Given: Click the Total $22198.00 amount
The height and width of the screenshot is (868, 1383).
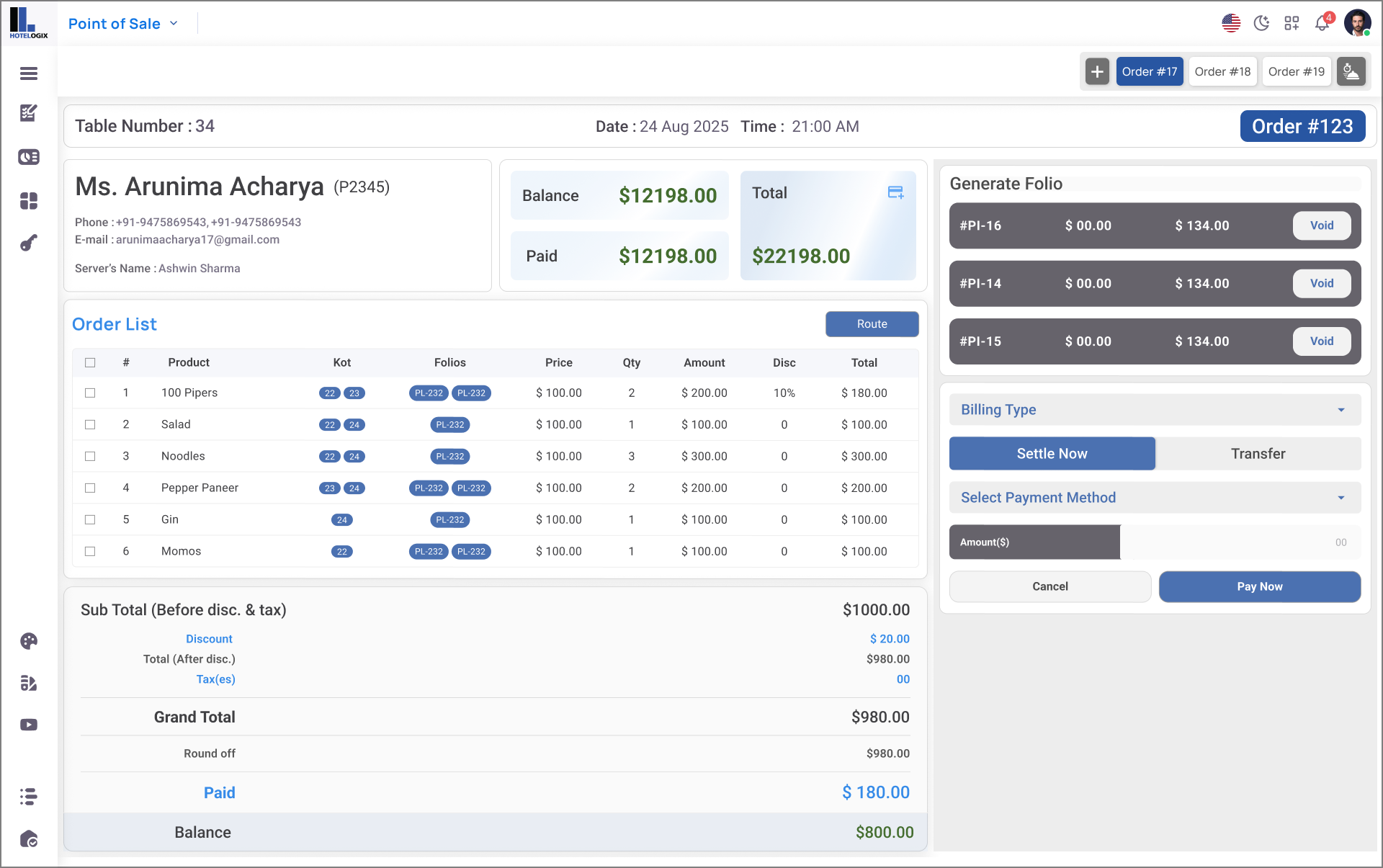Looking at the screenshot, I should [x=801, y=256].
